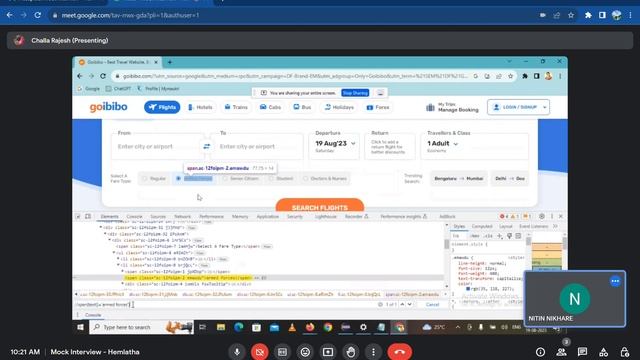
Task: Swap From and To cities on Goibibo
Action: pos(207,146)
